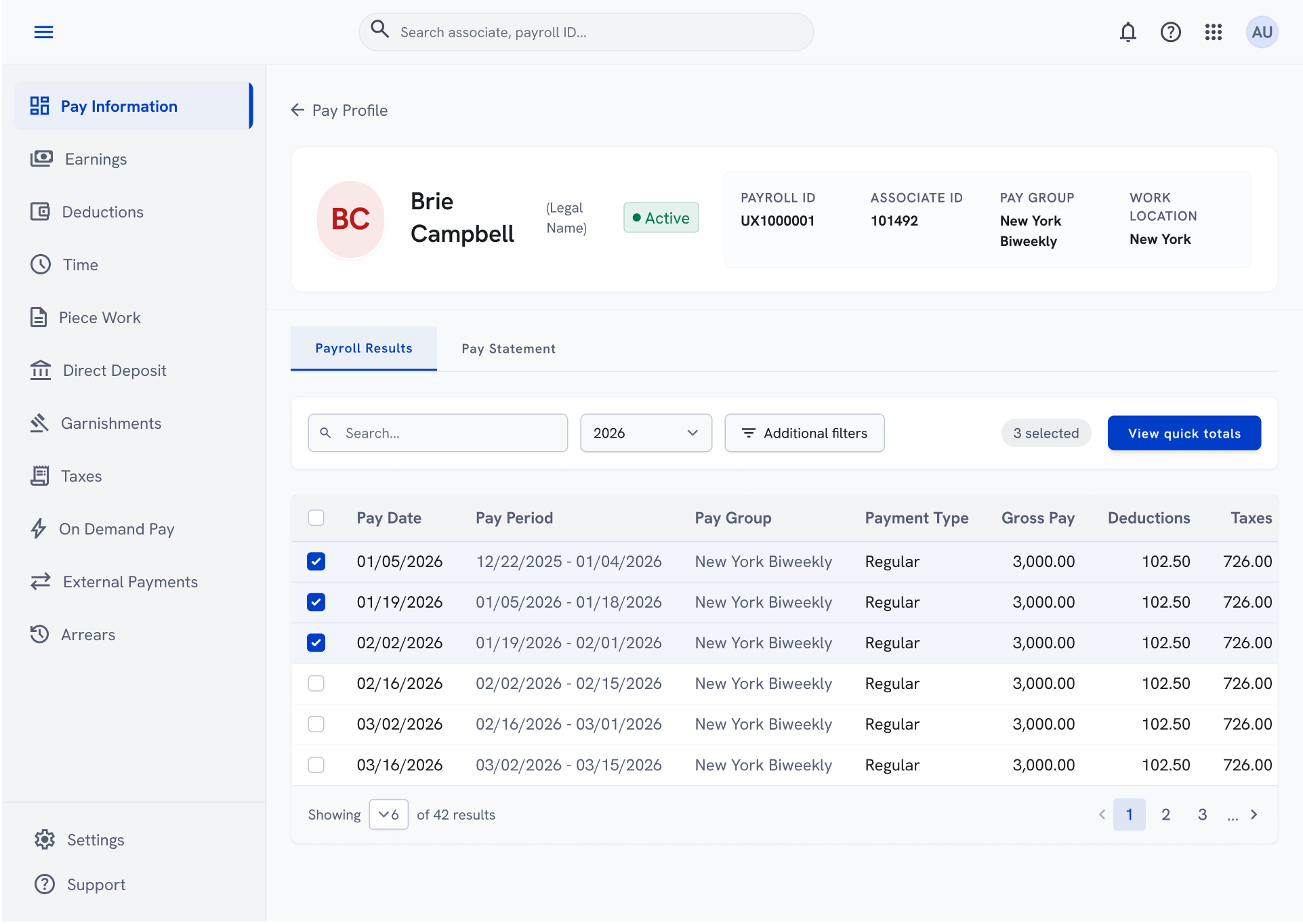Open the rows-per-page dropdown showing 6
Screen dimensions: 1303x924
(x=388, y=814)
